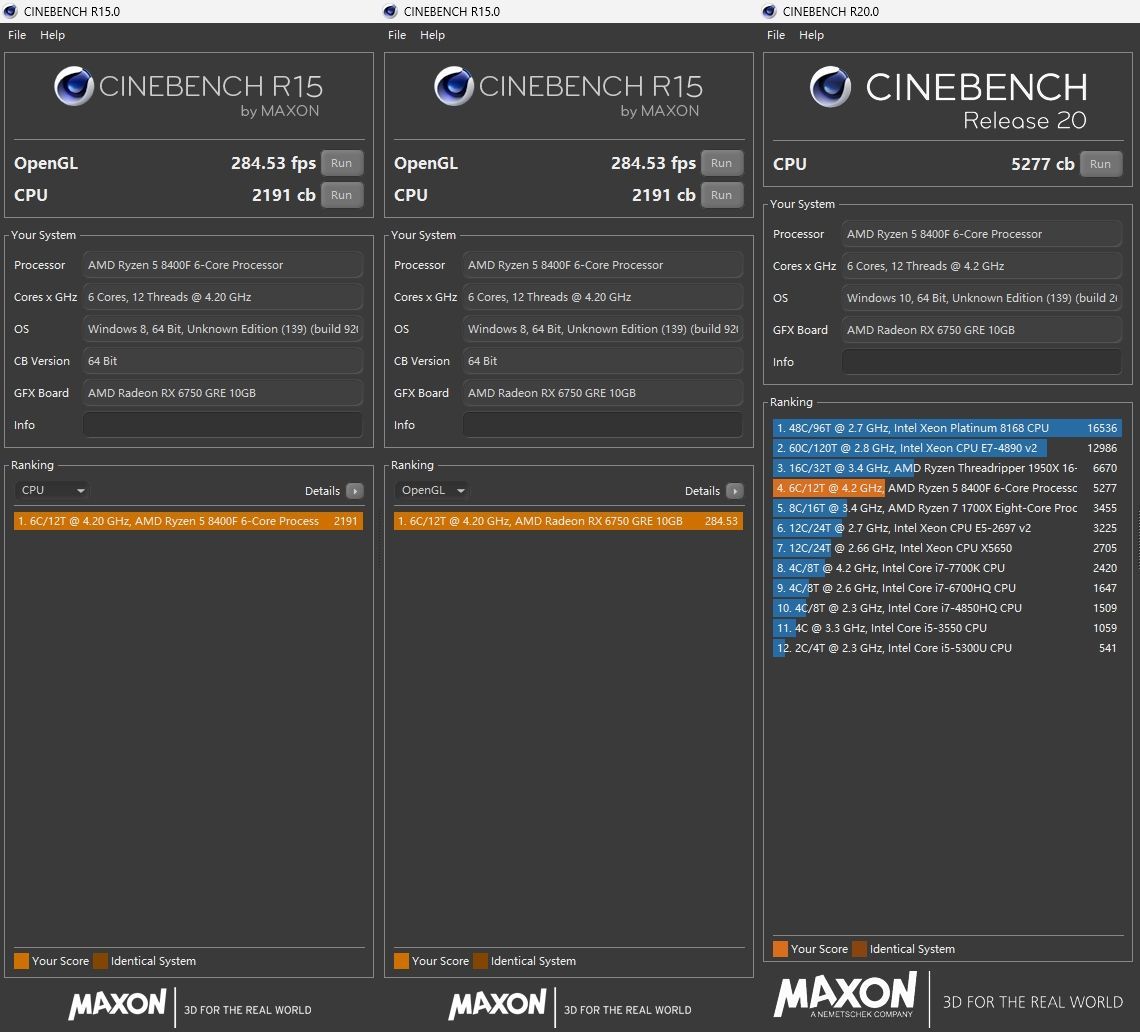Click the Details arrow icon in the middle R15 window
This screenshot has width=1140, height=1032.
click(x=735, y=491)
